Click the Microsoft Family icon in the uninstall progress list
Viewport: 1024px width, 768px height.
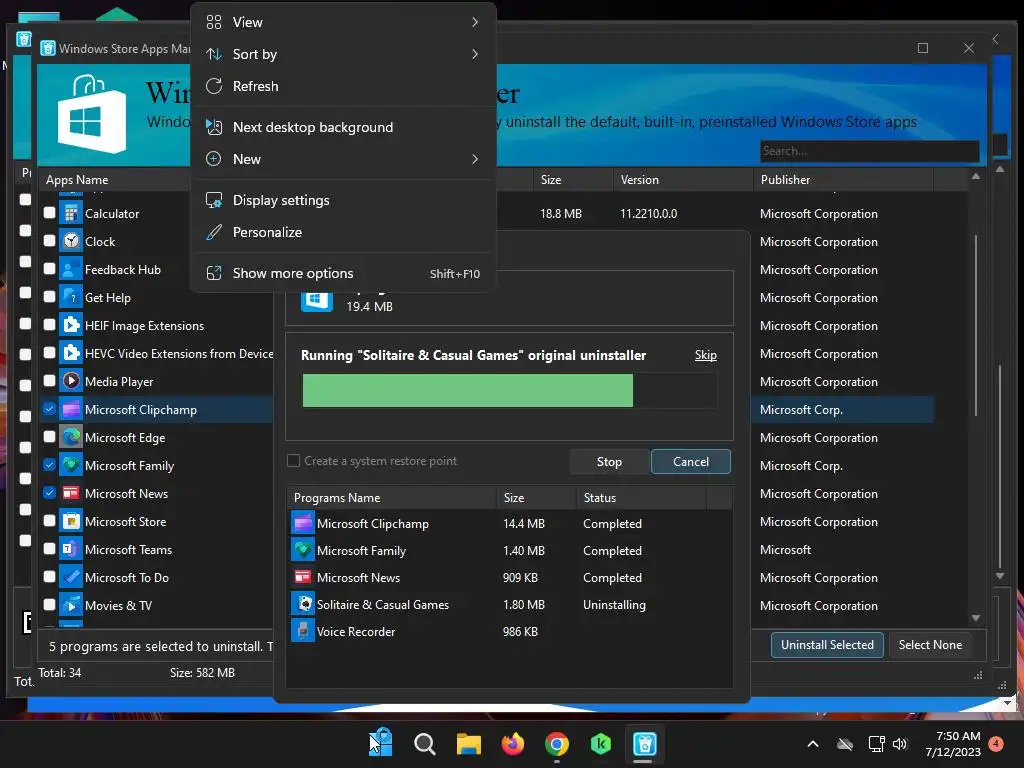point(302,551)
